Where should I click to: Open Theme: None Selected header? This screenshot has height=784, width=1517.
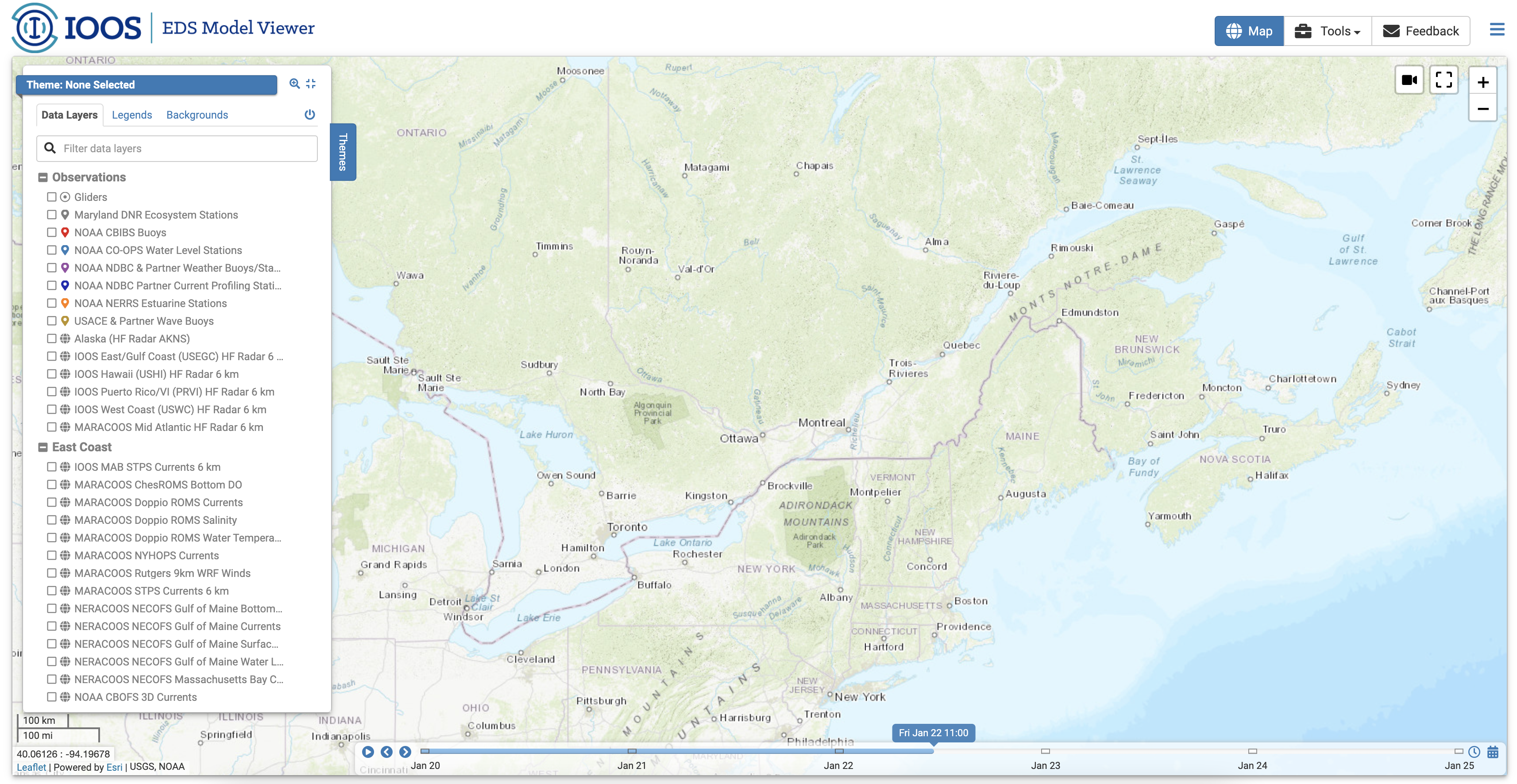click(147, 85)
